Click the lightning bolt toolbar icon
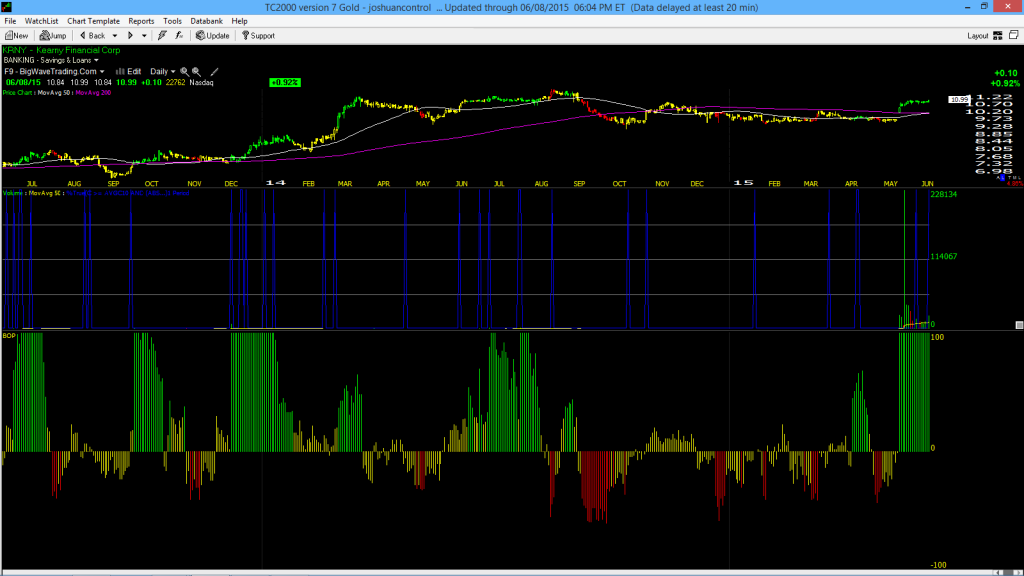 (162, 36)
